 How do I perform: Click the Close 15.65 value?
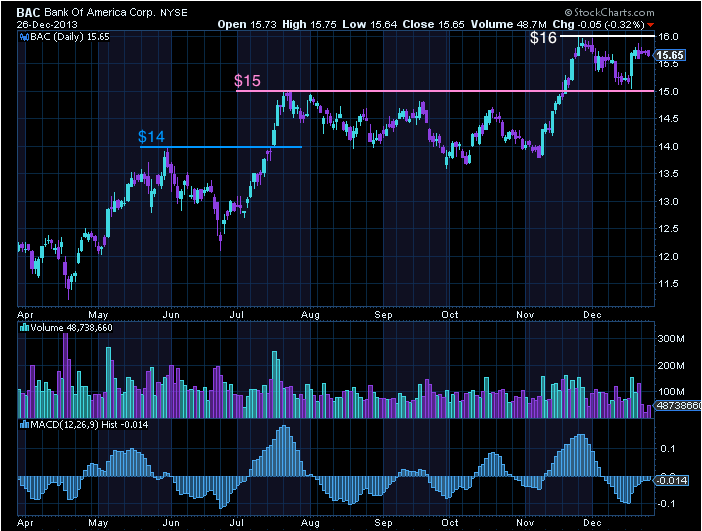(433, 25)
